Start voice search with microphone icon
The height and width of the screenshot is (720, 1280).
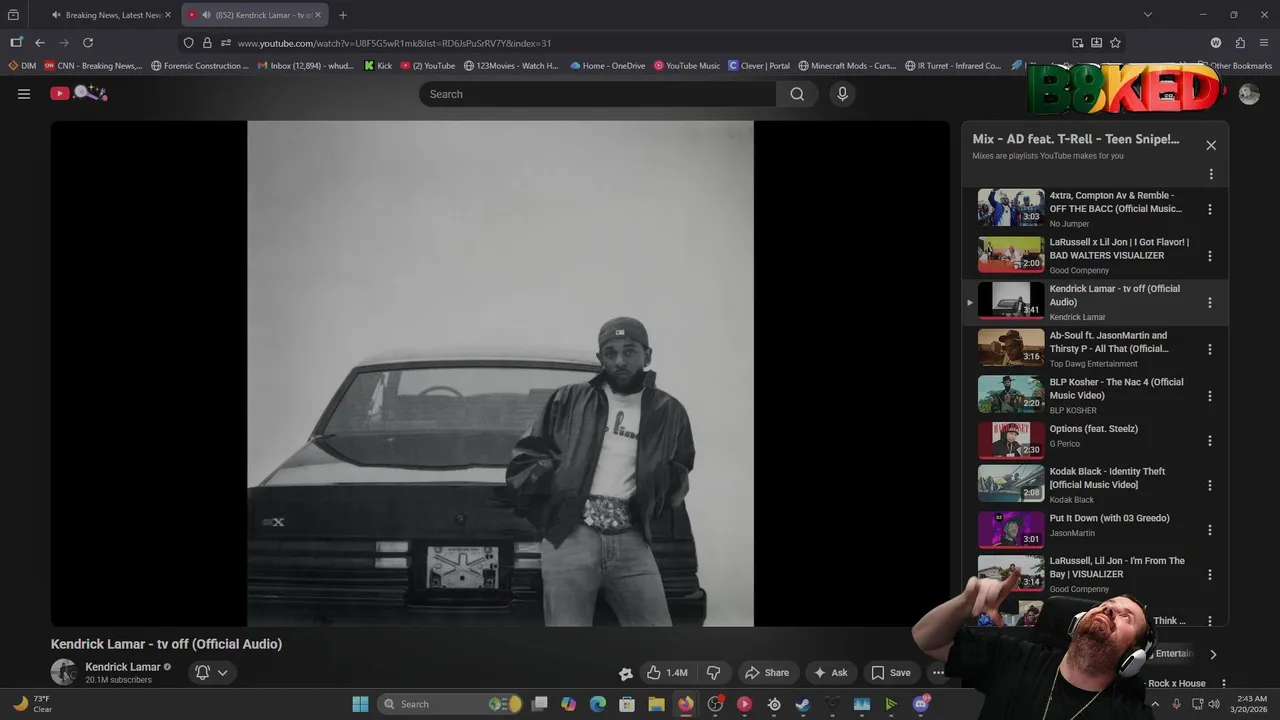pyautogui.click(x=842, y=94)
